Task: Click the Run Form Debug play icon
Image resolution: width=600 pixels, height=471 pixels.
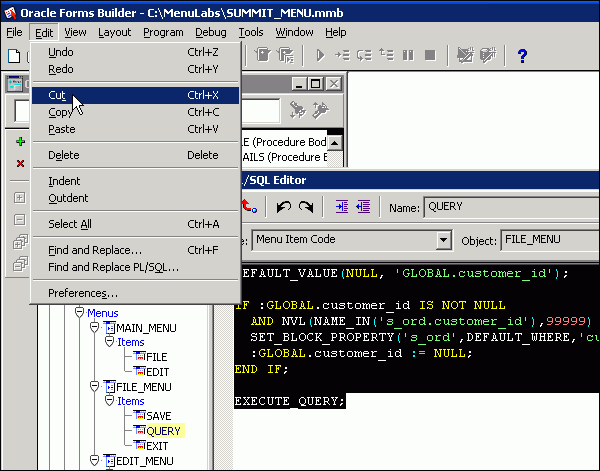Action: [320, 55]
